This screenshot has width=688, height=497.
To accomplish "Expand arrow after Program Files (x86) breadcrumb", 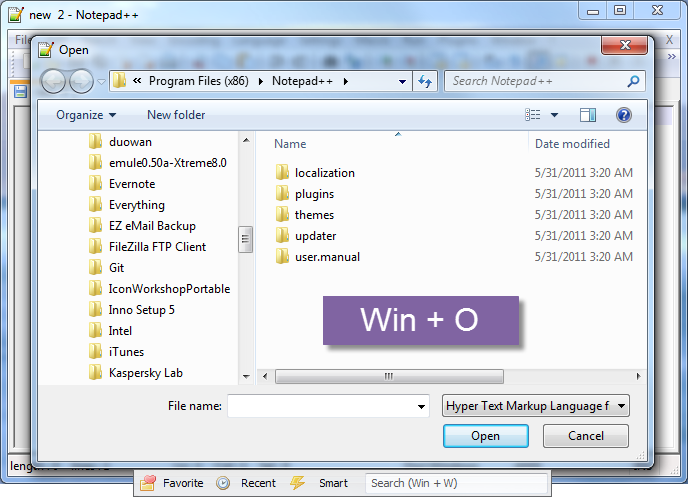I will click(261, 81).
